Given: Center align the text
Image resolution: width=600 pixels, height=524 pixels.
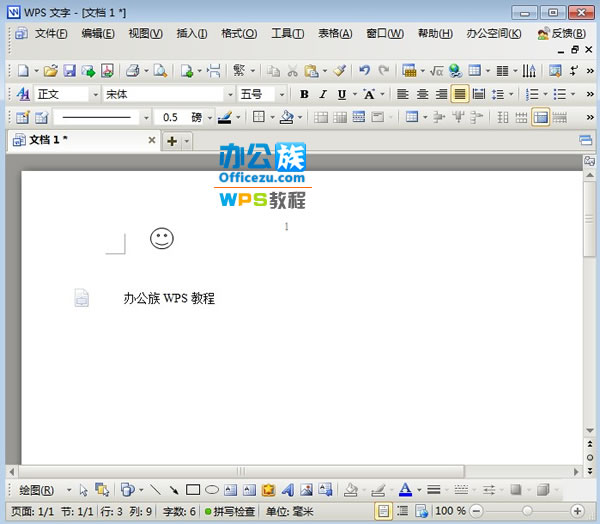Looking at the screenshot, I should pos(422,94).
